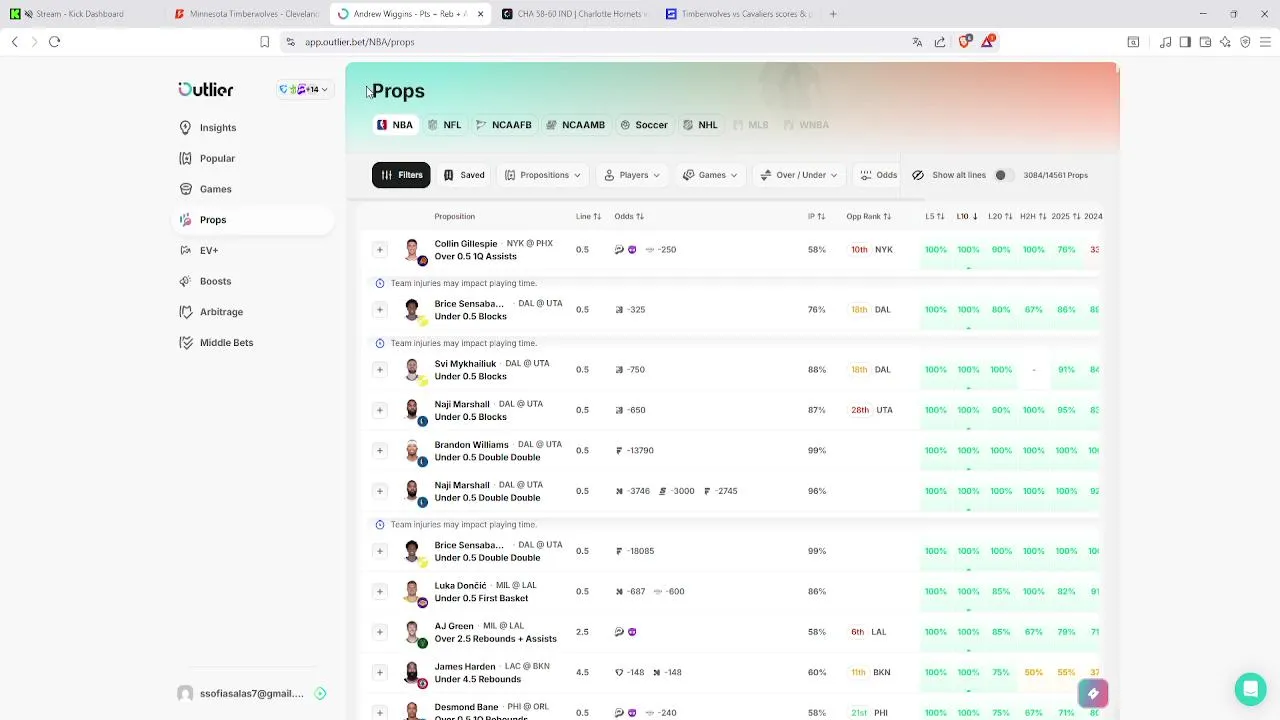
Task: Expand the Luka Dončić First Basket row
Action: click(379, 592)
